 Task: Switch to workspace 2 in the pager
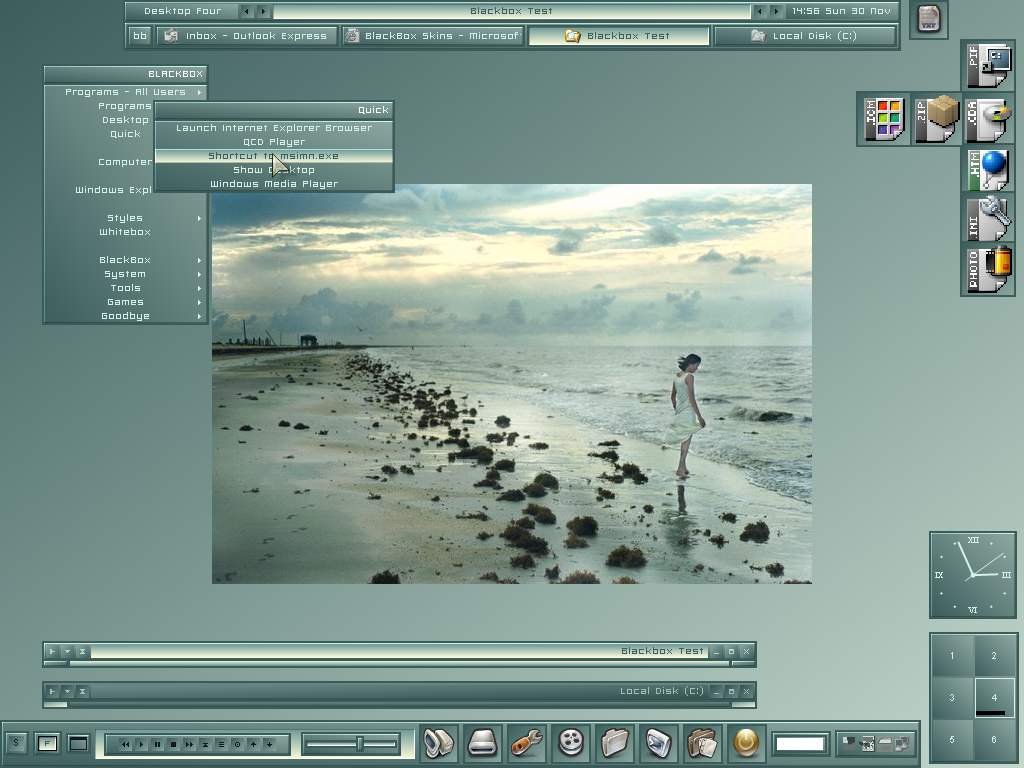(x=993, y=656)
